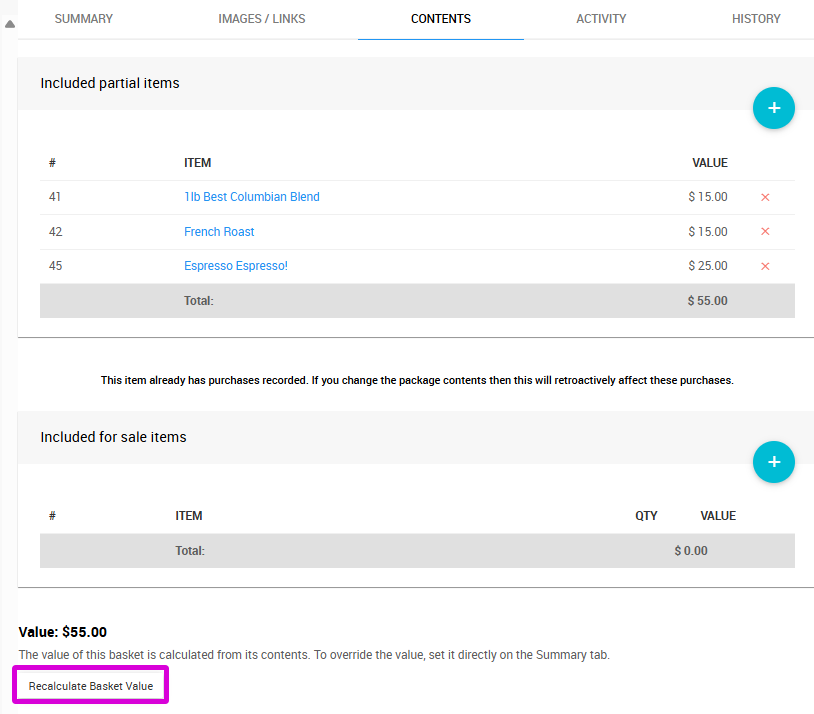This screenshot has width=814, height=714.
Task: Add a new included for sale item
Action: 773,462
